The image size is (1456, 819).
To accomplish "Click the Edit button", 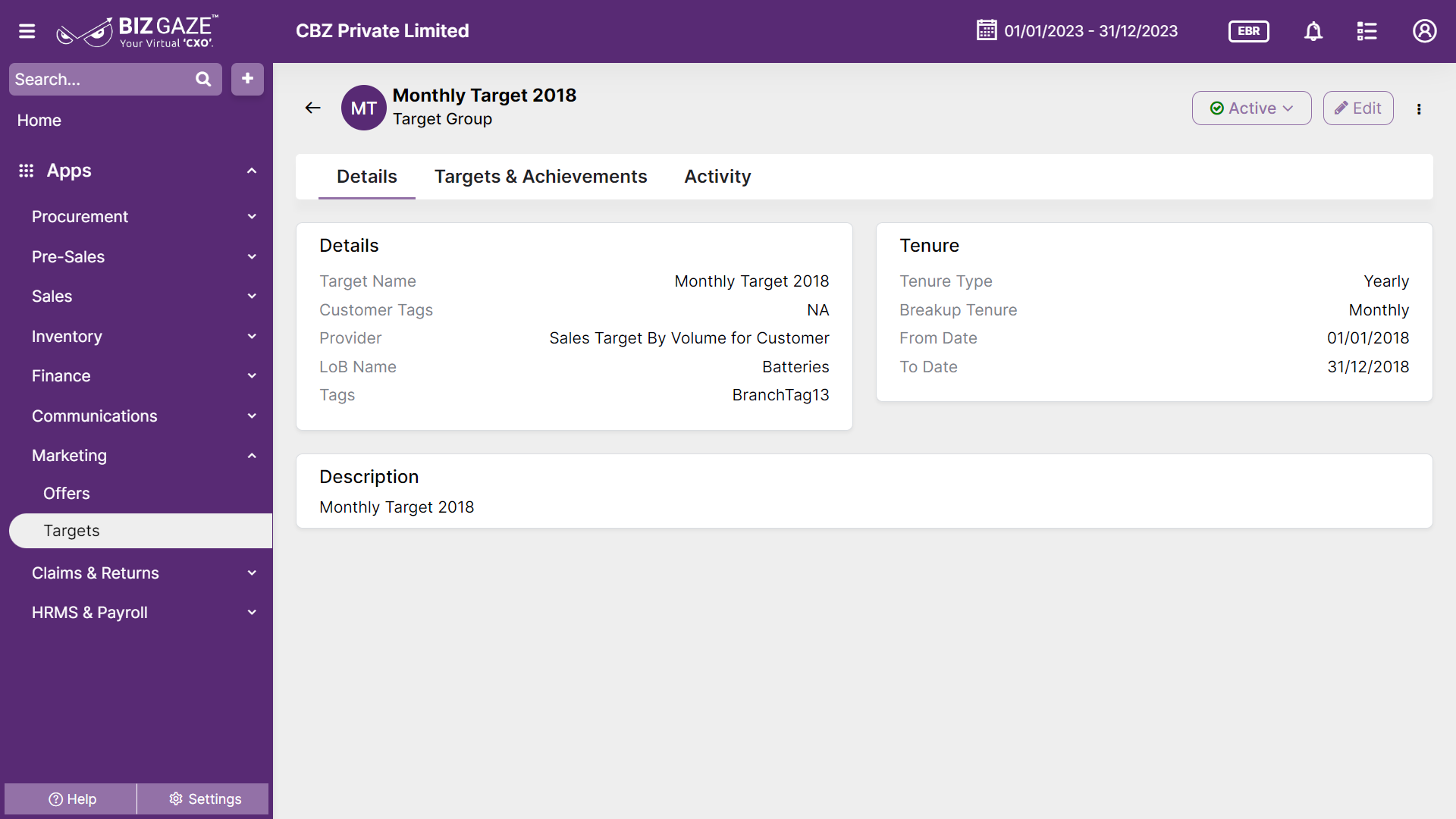I will pyautogui.click(x=1358, y=108).
